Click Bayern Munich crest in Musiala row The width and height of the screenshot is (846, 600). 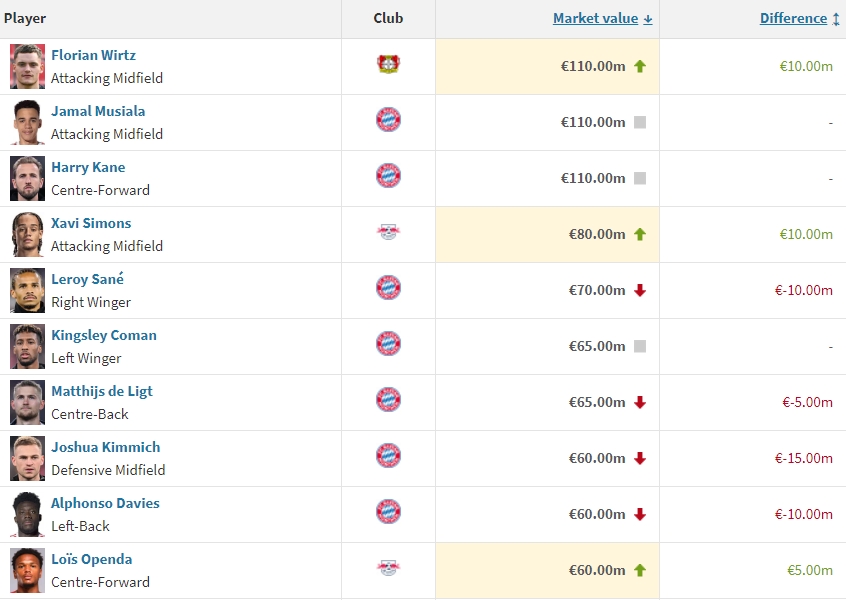coord(388,121)
